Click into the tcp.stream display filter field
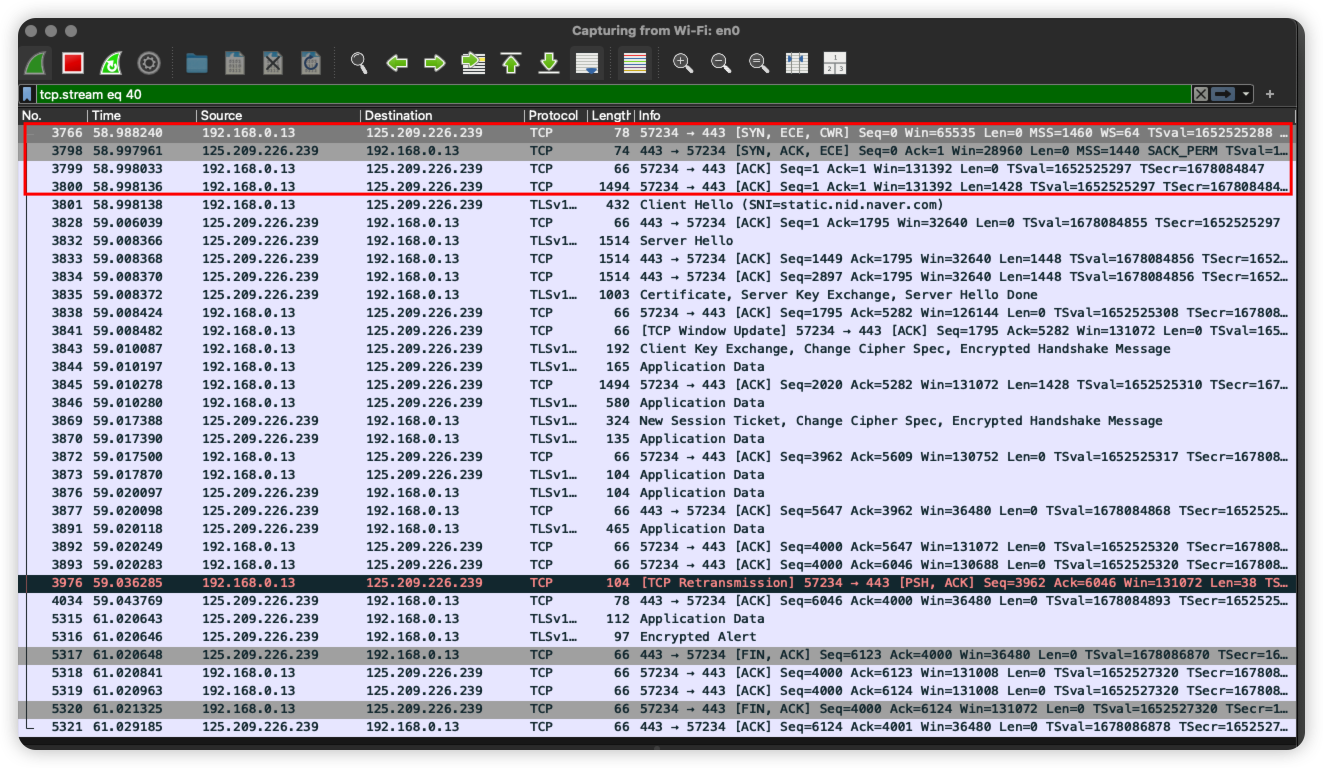This screenshot has width=1323, height=768. 600,94
